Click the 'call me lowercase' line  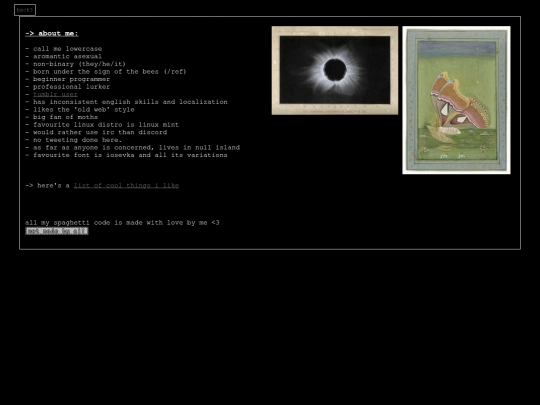point(64,49)
